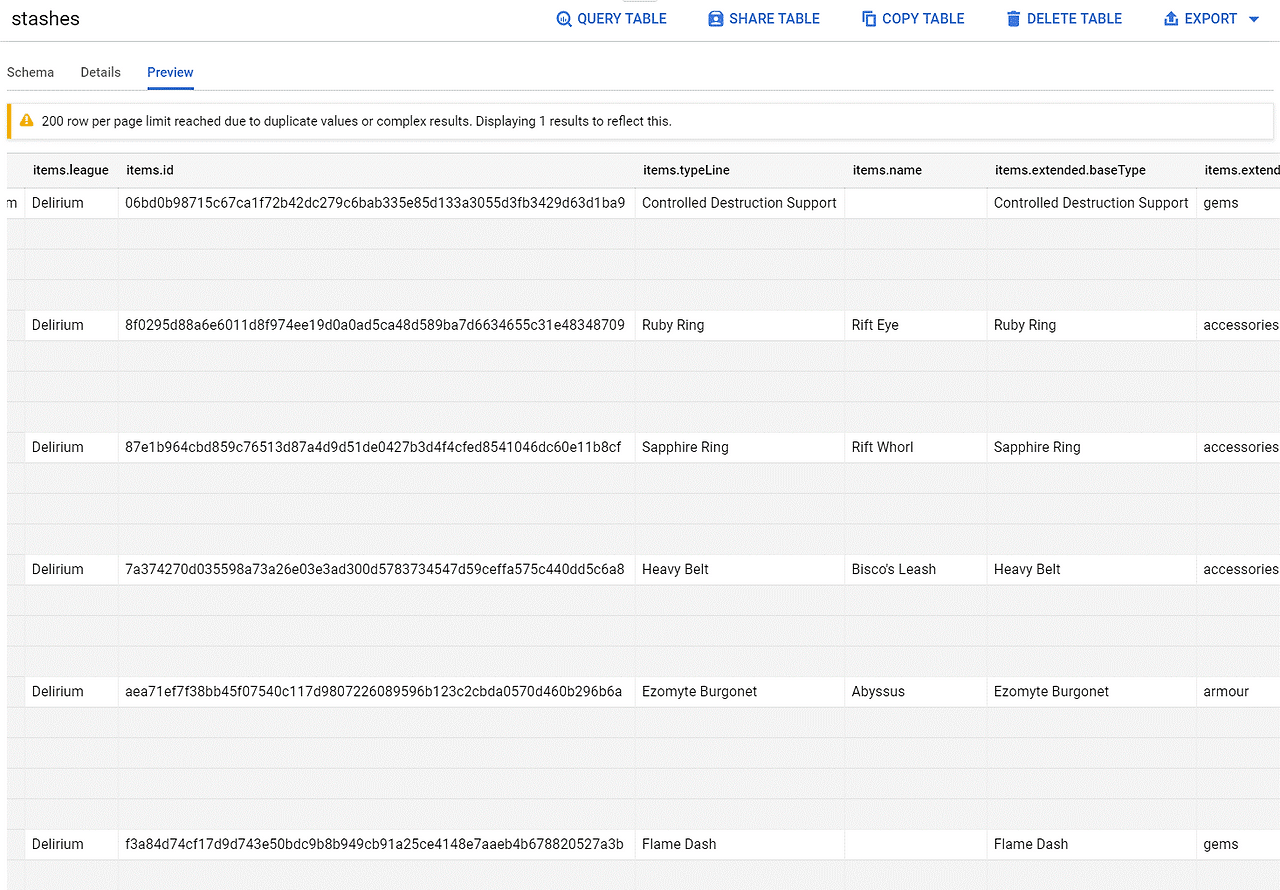Click the Heavy Belt typeLine cell
This screenshot has width=1280, height=890.
coord(740,569)
